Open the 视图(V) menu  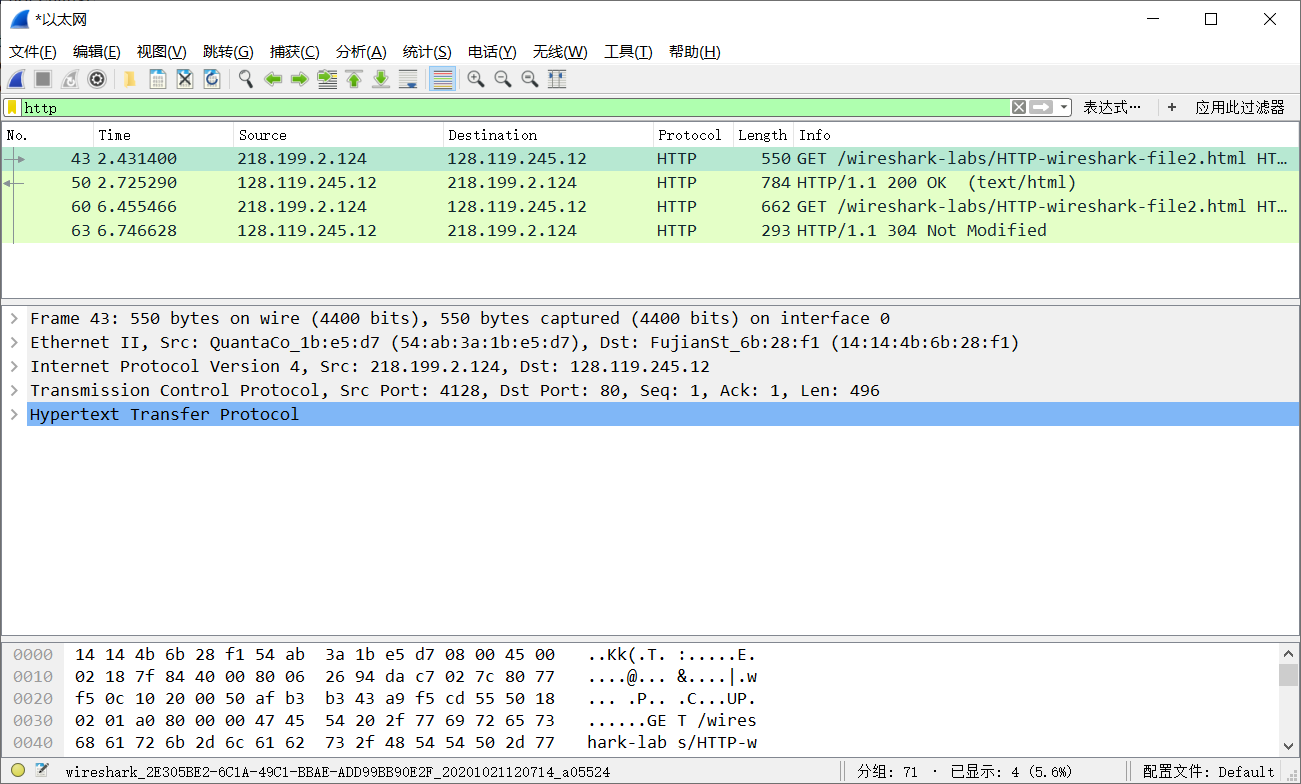(x=161, y=52)
